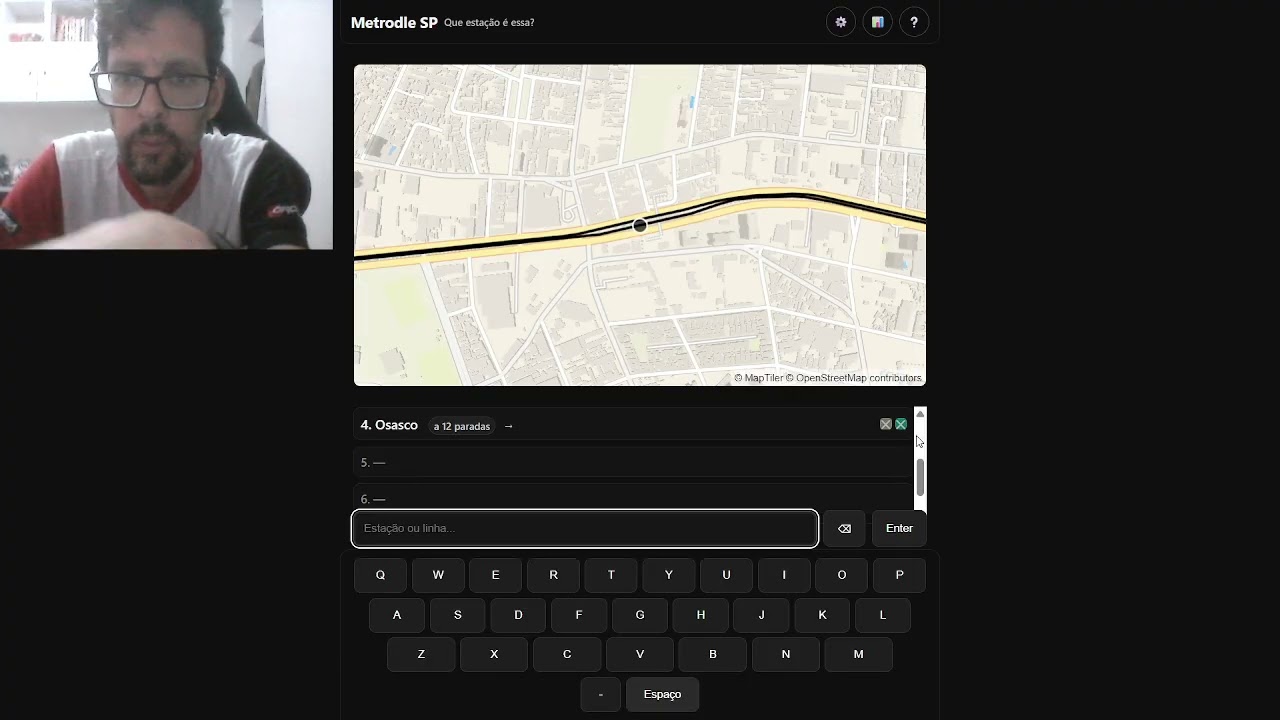Click the gray square indicator for Osasco

pyautogui.click(x=885, y=425)
